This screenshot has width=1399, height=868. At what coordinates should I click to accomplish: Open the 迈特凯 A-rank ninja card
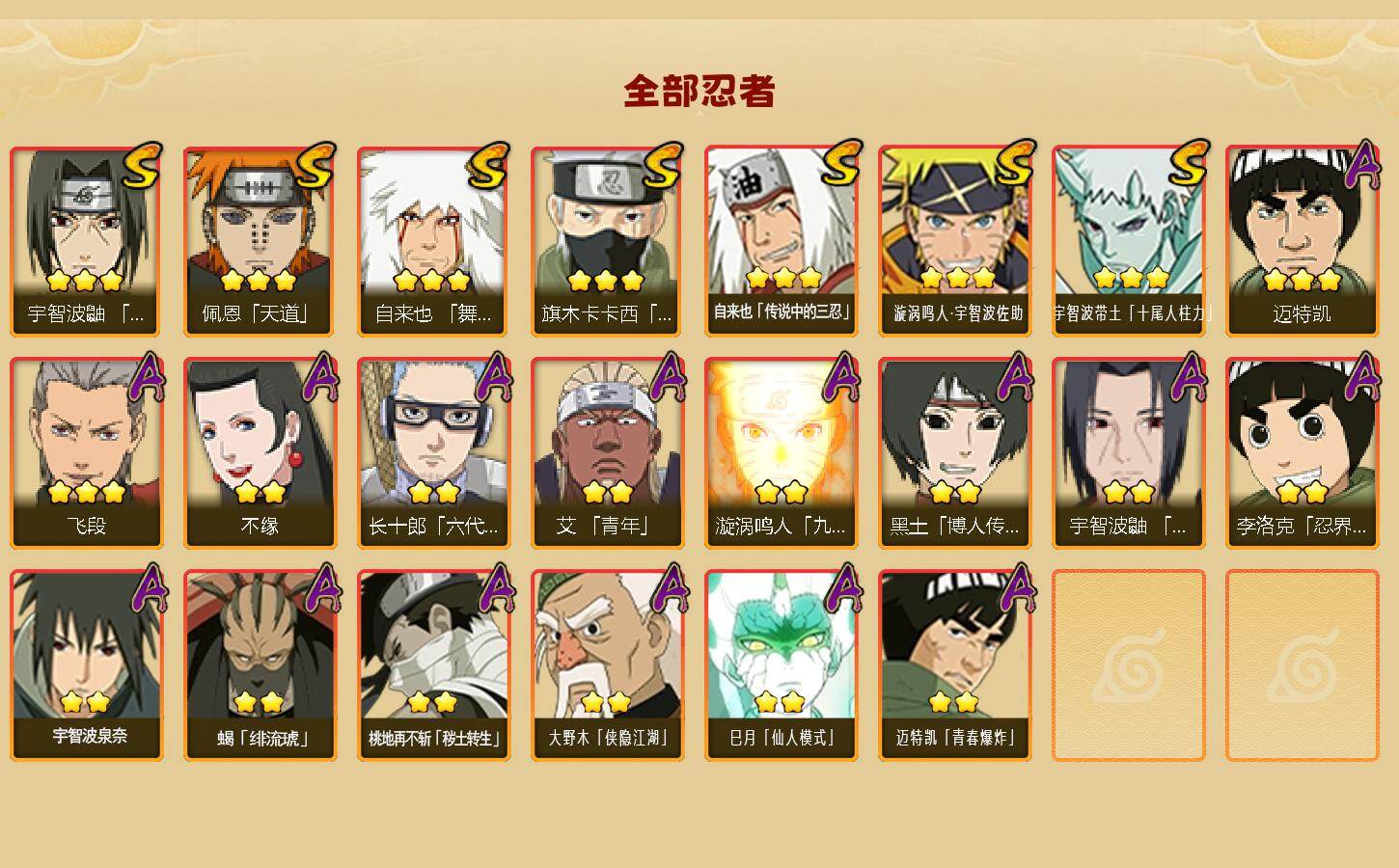point(1302,241)
